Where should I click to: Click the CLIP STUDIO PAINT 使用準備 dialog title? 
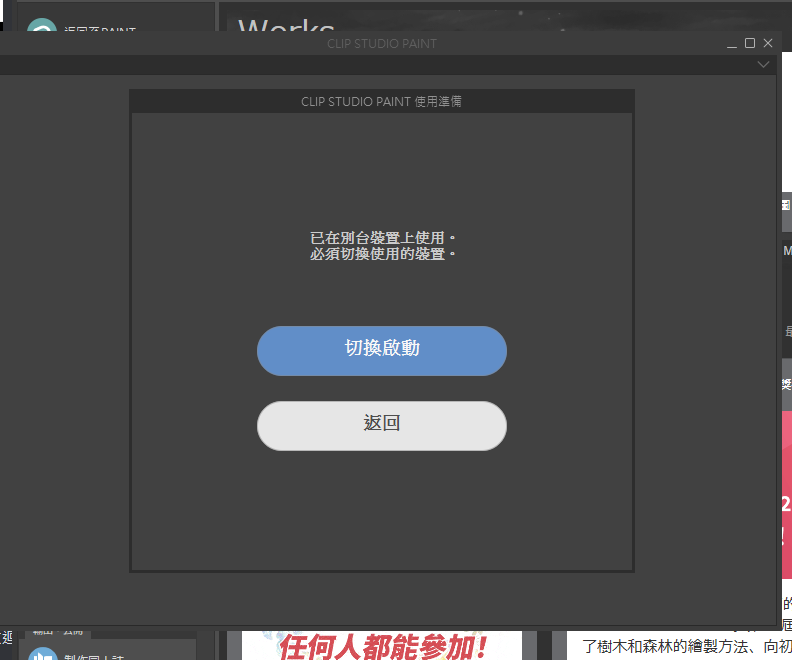point(381,101)
